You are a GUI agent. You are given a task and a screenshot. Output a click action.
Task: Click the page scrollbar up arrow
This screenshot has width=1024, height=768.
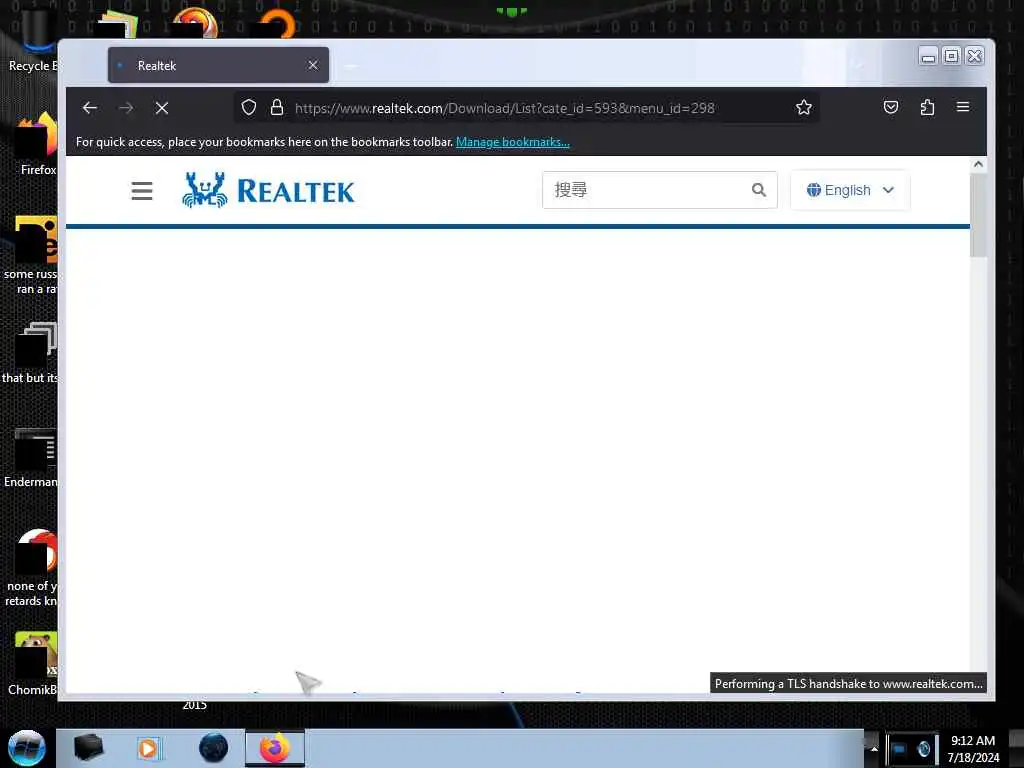(978, 164)
